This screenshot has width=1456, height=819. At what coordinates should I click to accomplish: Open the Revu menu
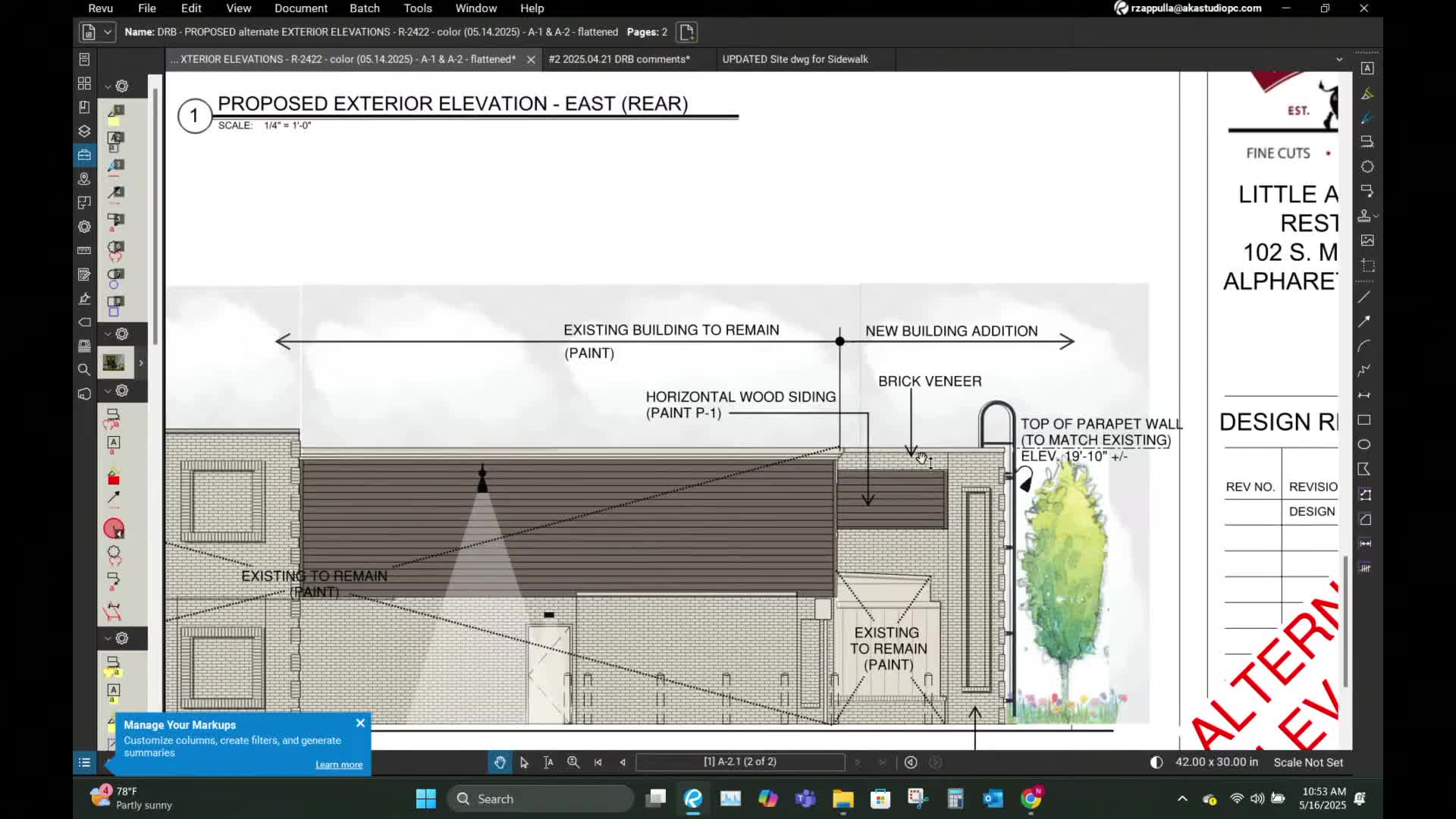pyautogui.click(x=101, y=8)
